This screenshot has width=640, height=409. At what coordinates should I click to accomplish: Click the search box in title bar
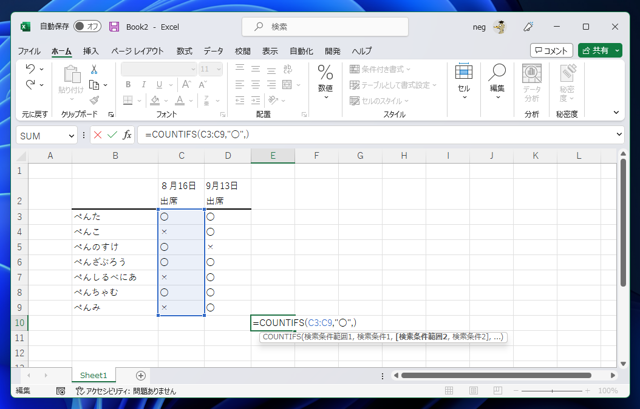325,27
